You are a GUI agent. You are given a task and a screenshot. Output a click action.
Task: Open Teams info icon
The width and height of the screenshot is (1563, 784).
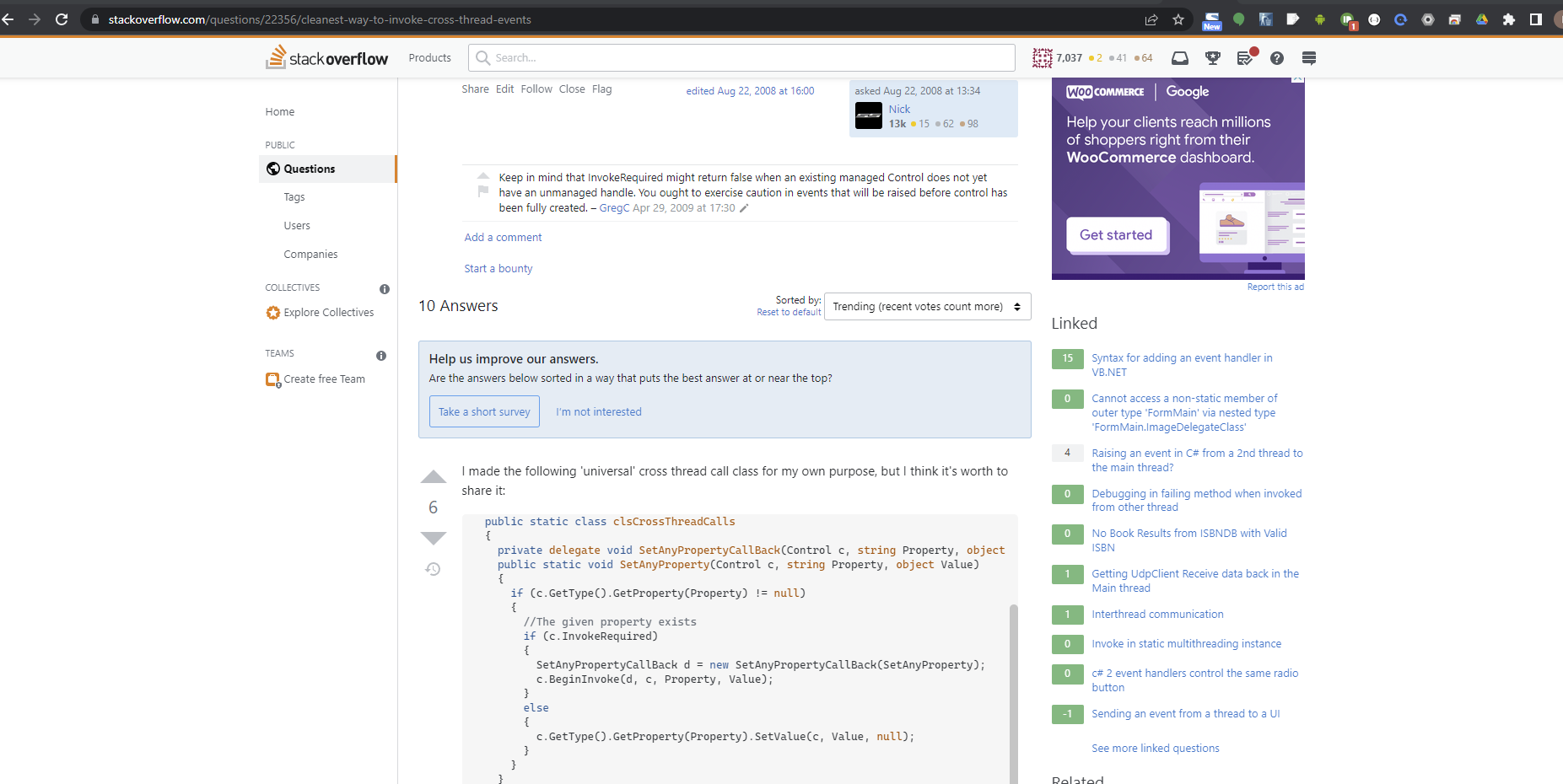tap(381, 356)
